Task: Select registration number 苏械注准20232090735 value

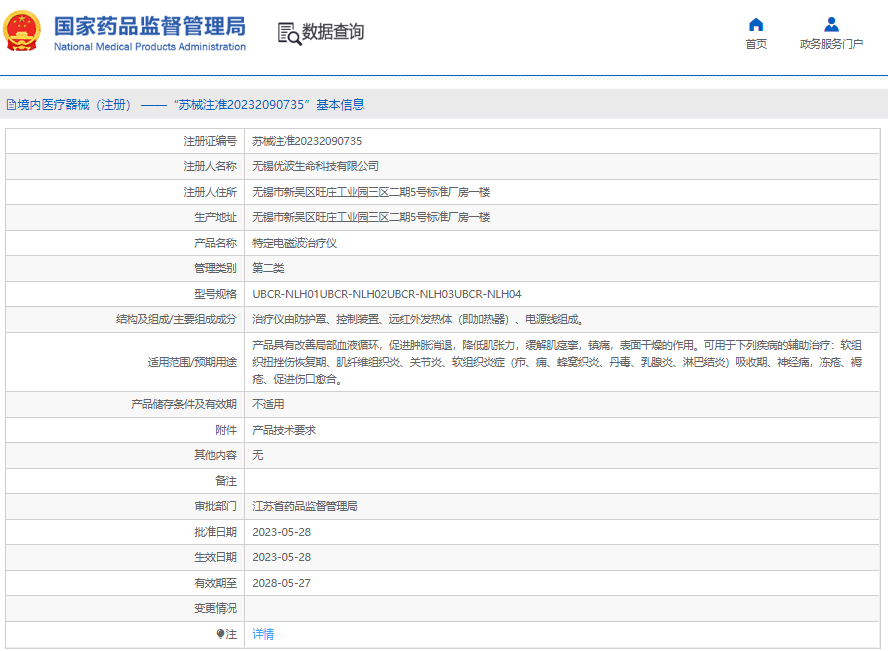Action: tap(307, 141)
